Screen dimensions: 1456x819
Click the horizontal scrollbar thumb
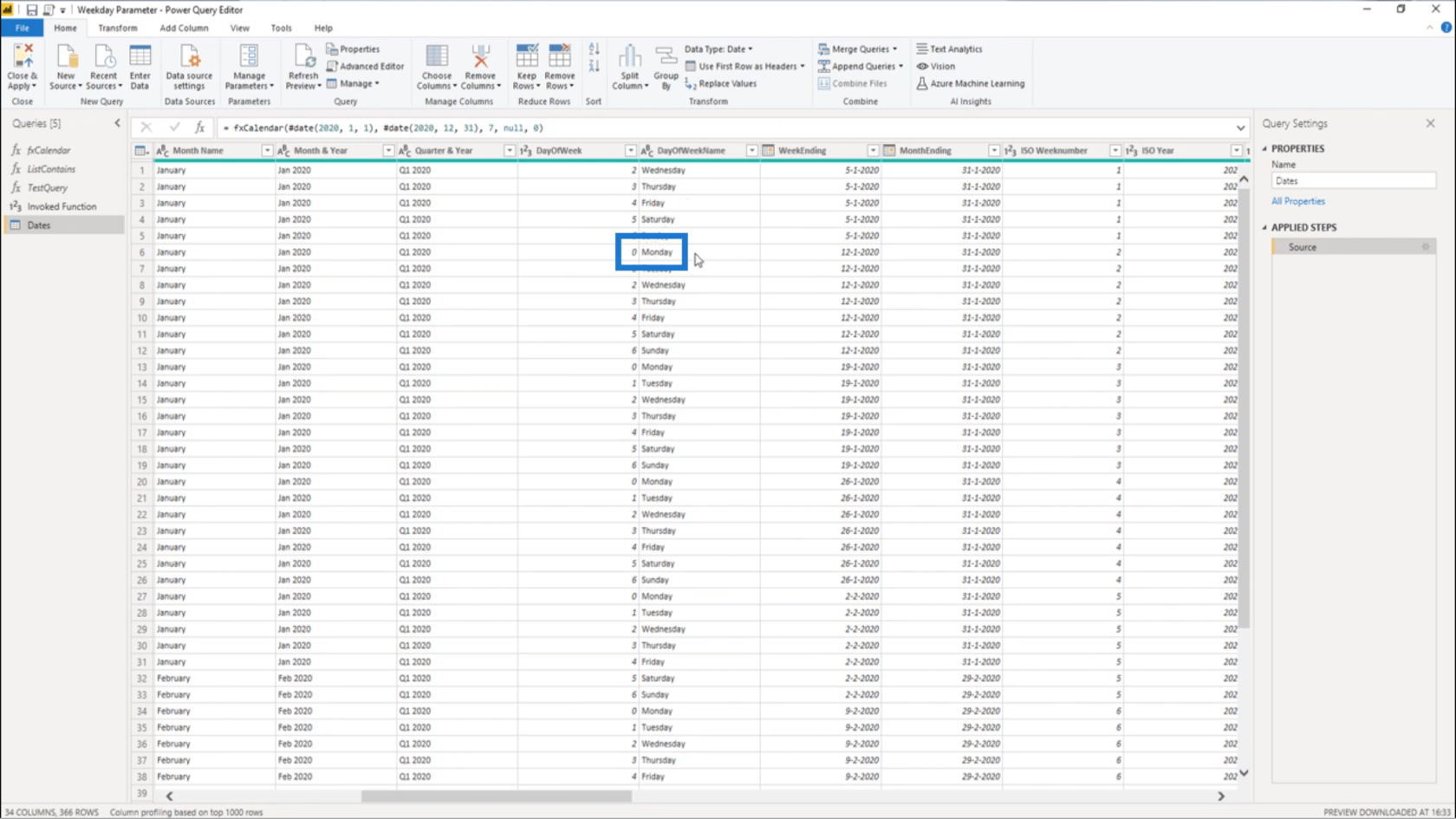pyautogui.click(x=497, y=796)
